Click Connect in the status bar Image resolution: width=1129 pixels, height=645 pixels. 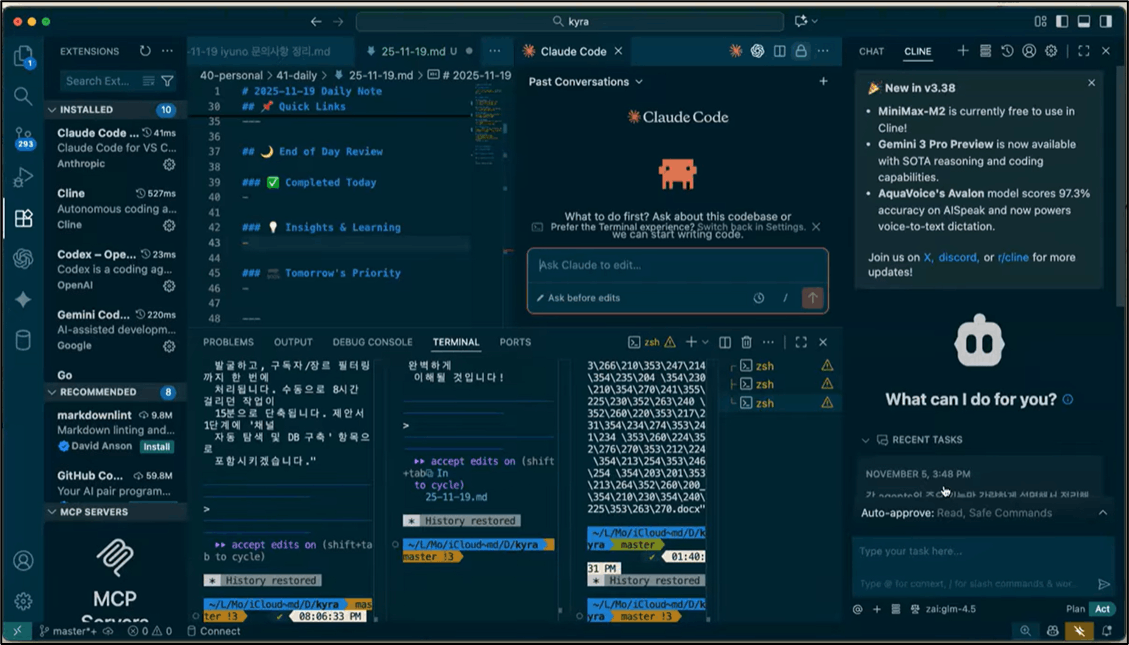(x=214, y=631)
